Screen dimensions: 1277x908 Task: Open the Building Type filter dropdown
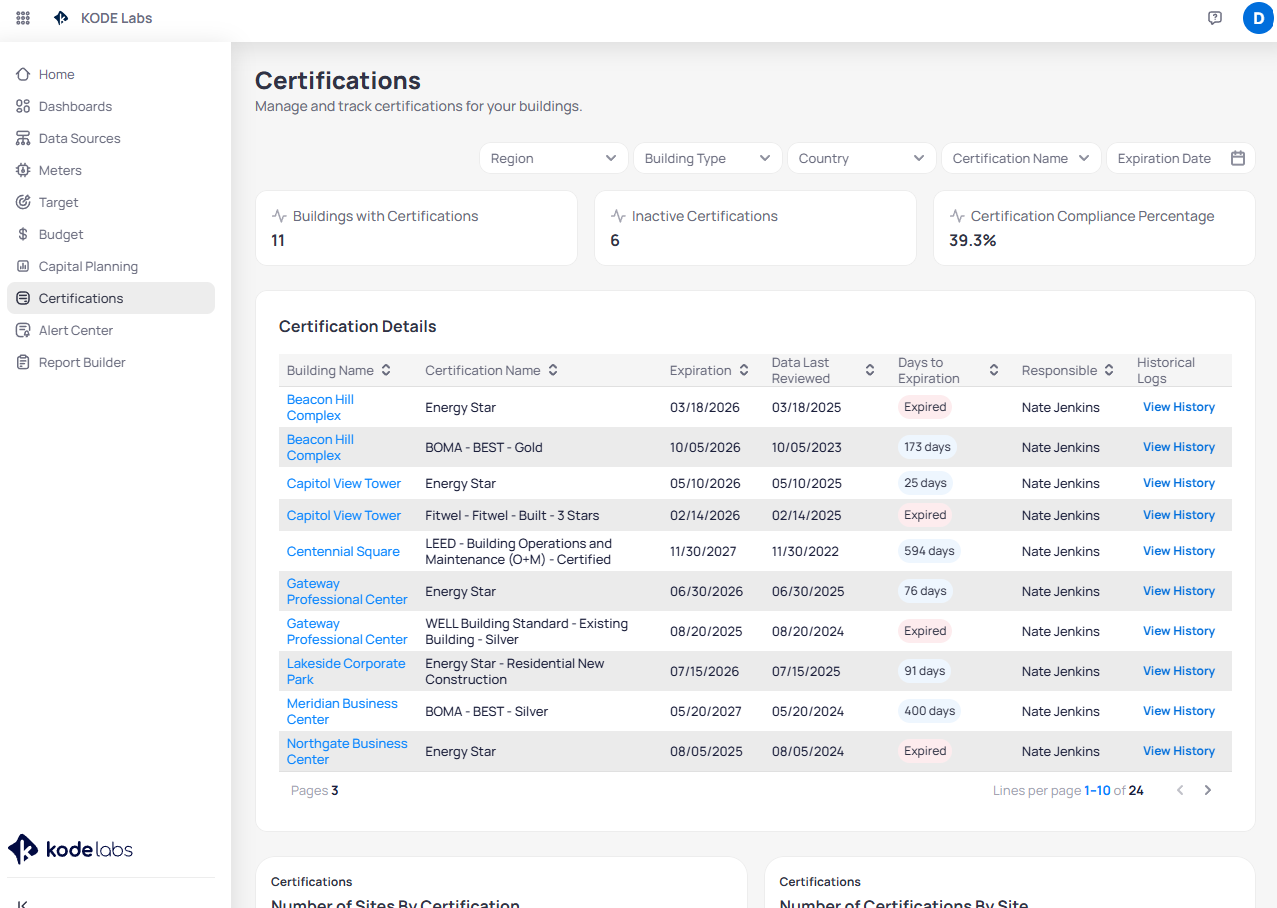(707, 158)
